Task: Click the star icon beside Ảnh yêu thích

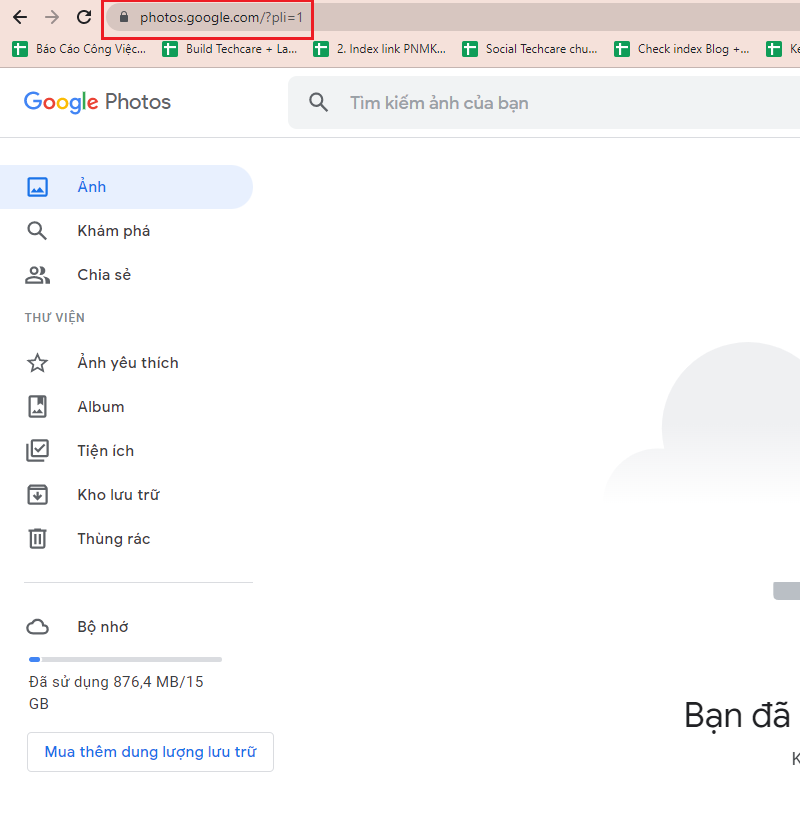Action: coord(37,362)
